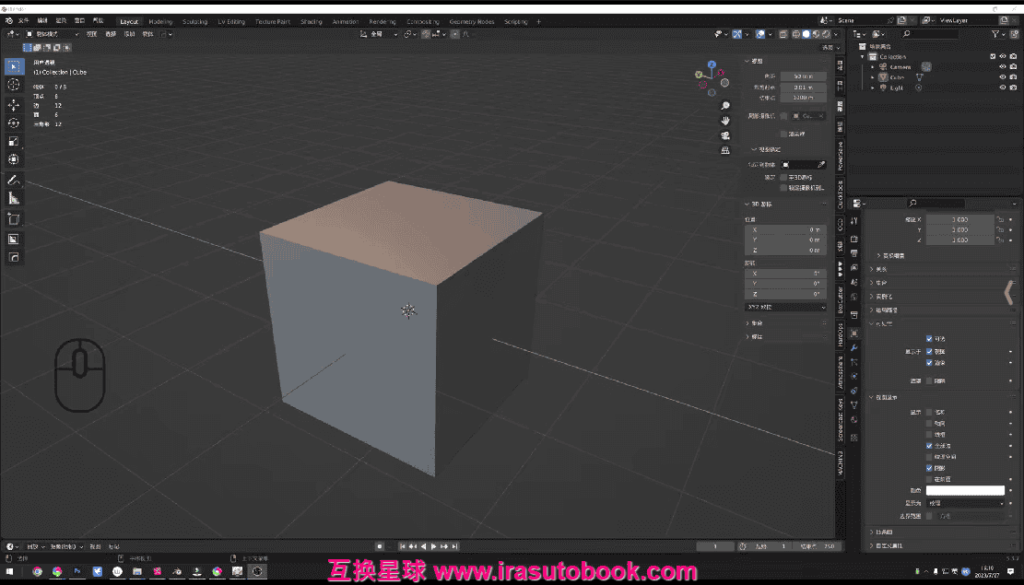This screenshot has height=585, width=1024.
Task: Click the Blender logo menu icon
Action: 8,21
